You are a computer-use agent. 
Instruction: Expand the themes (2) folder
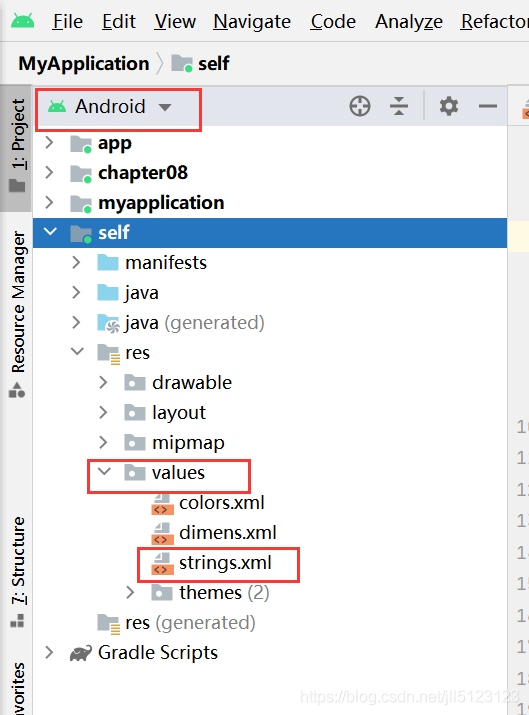tap(130, 592)
